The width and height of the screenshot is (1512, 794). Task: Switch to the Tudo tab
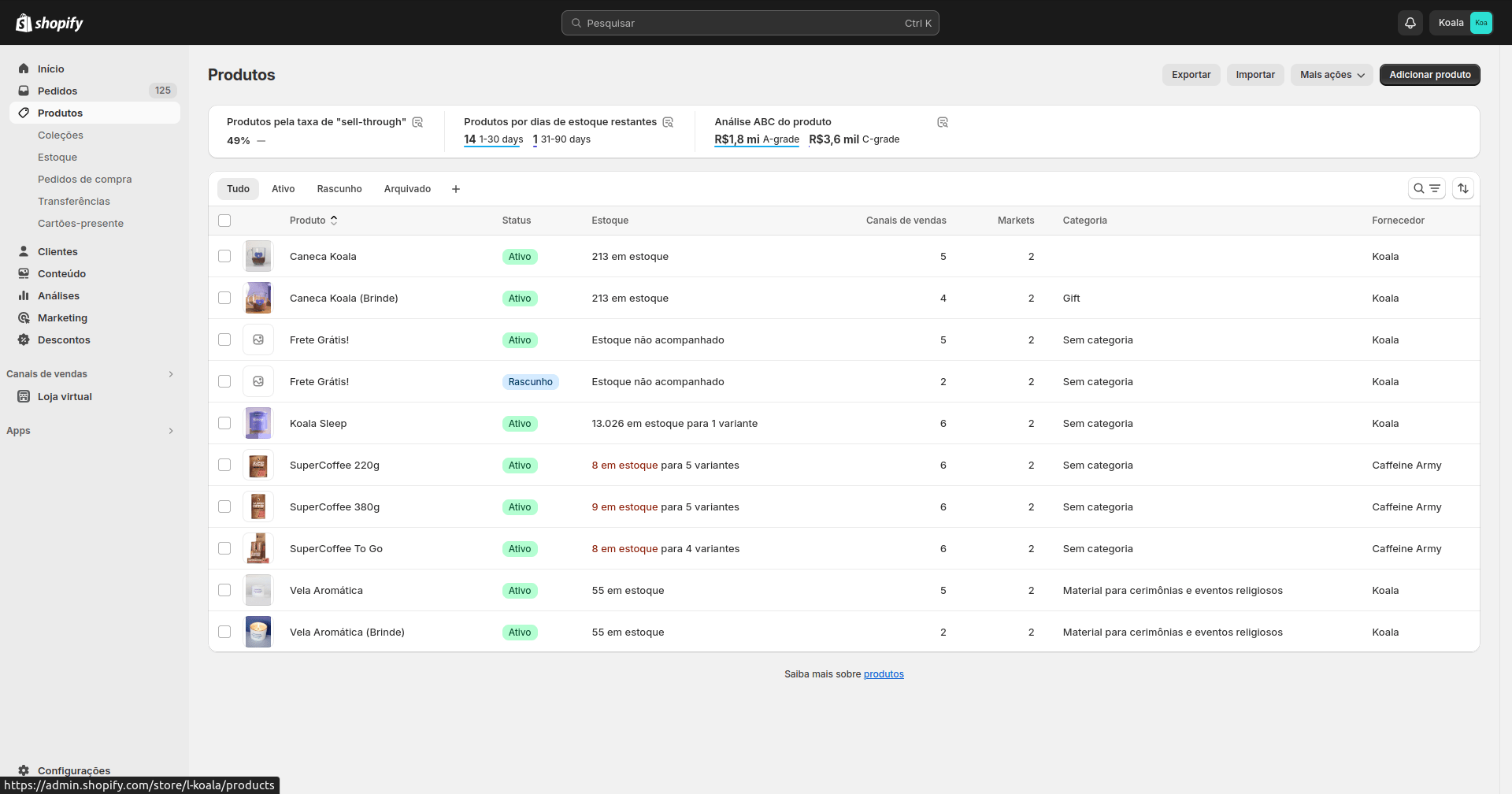pyautogui.click(x=238, y=189)
